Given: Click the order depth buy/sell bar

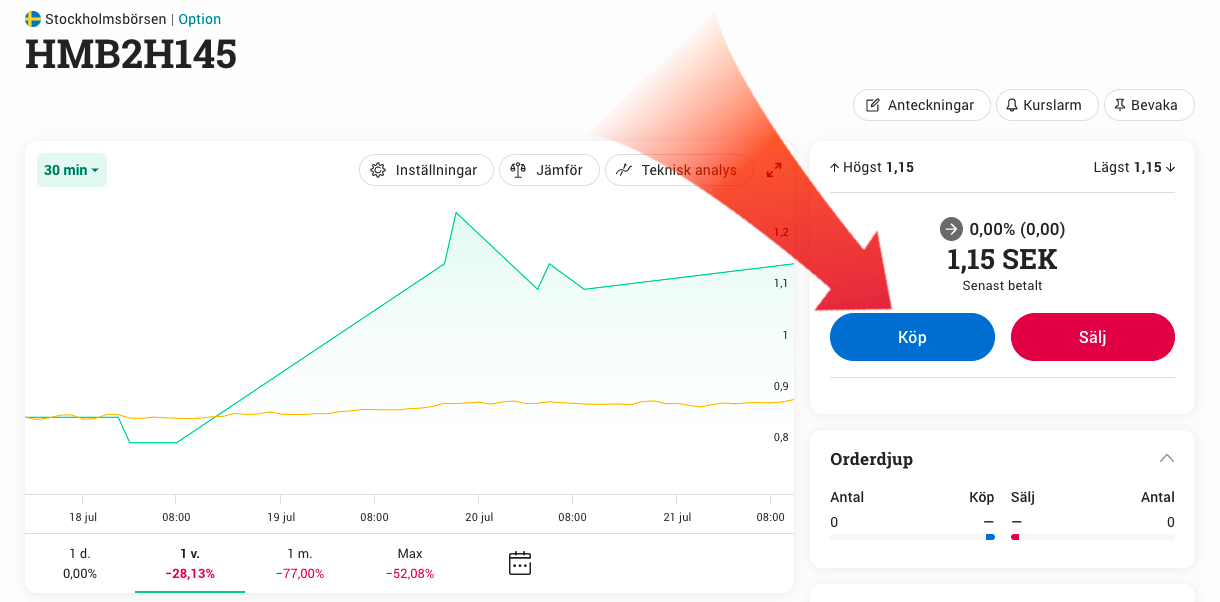Looking at the screenshot, I should 1002,537.
